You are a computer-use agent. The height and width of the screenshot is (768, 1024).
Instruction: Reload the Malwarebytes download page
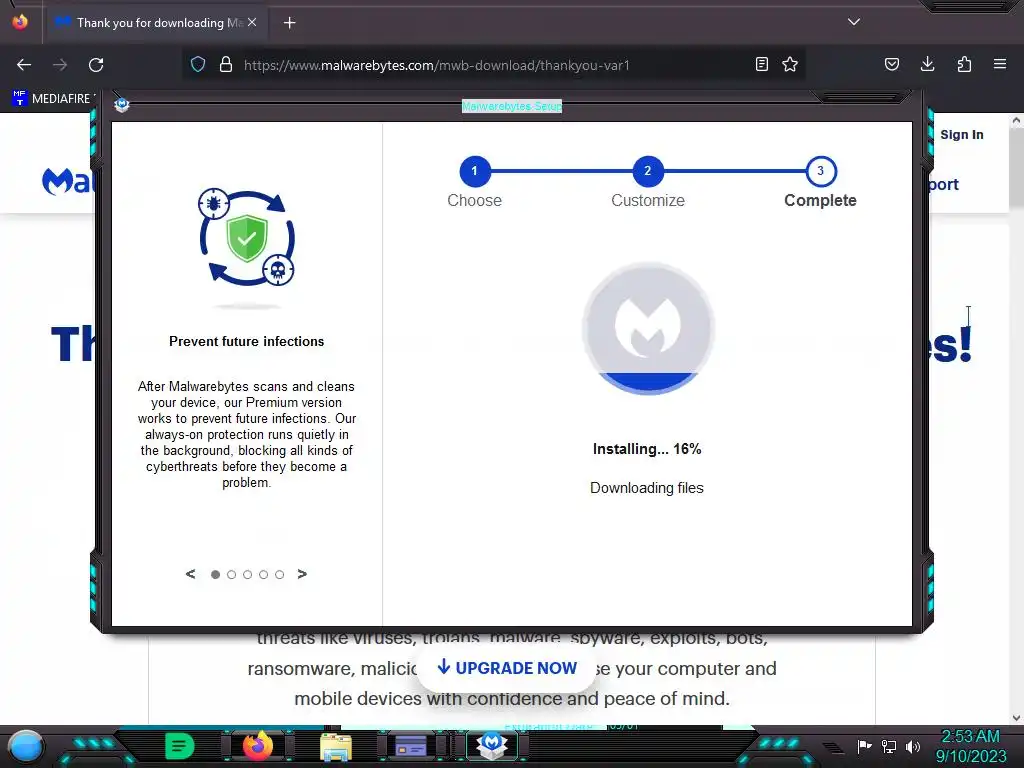tap(96, 65)
